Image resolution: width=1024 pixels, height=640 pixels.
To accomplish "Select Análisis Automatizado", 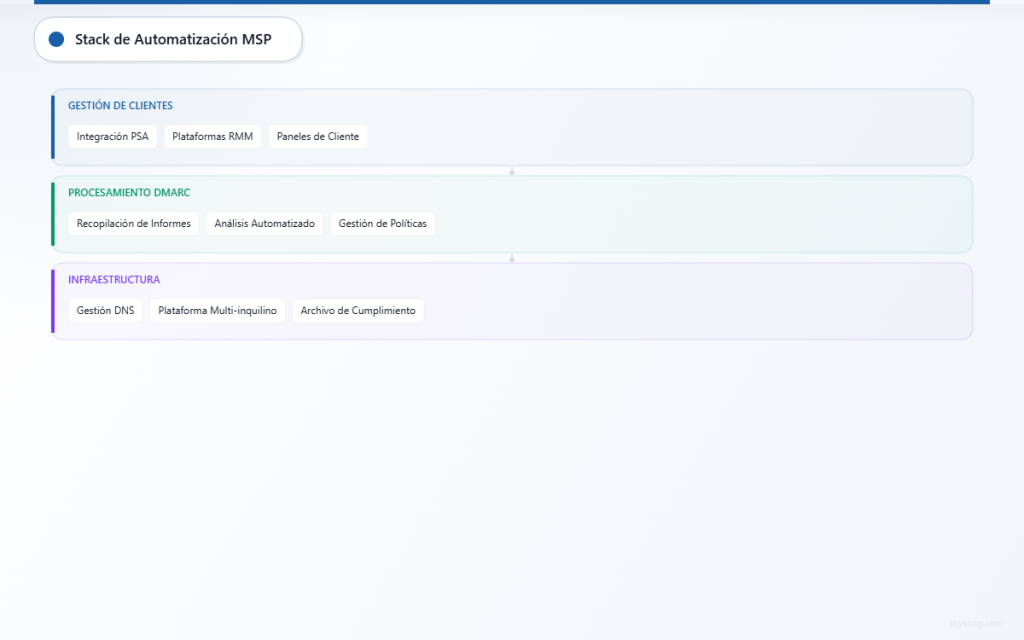I will click(x=264, y=223).
